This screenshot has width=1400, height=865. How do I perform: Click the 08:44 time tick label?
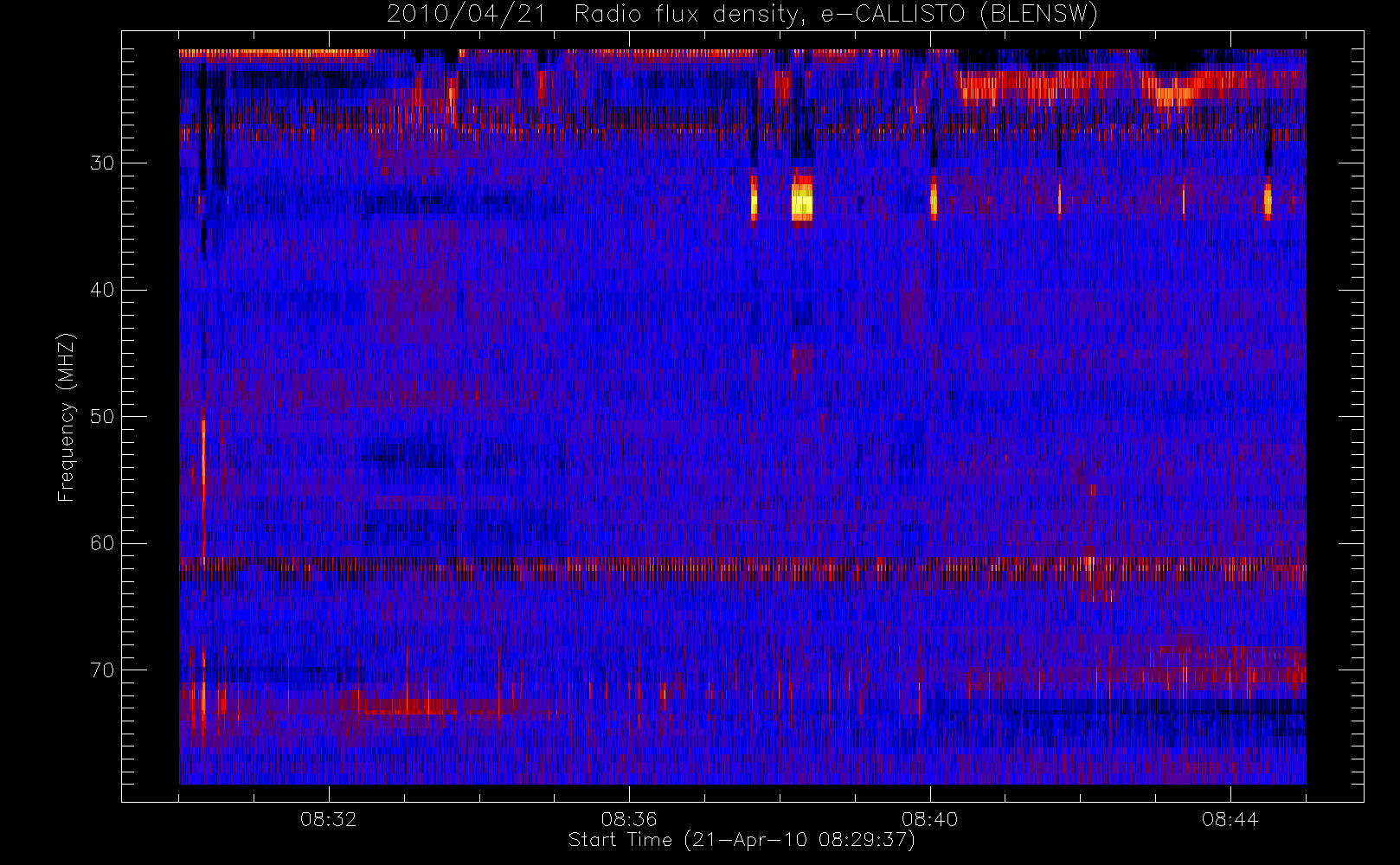1230,819
